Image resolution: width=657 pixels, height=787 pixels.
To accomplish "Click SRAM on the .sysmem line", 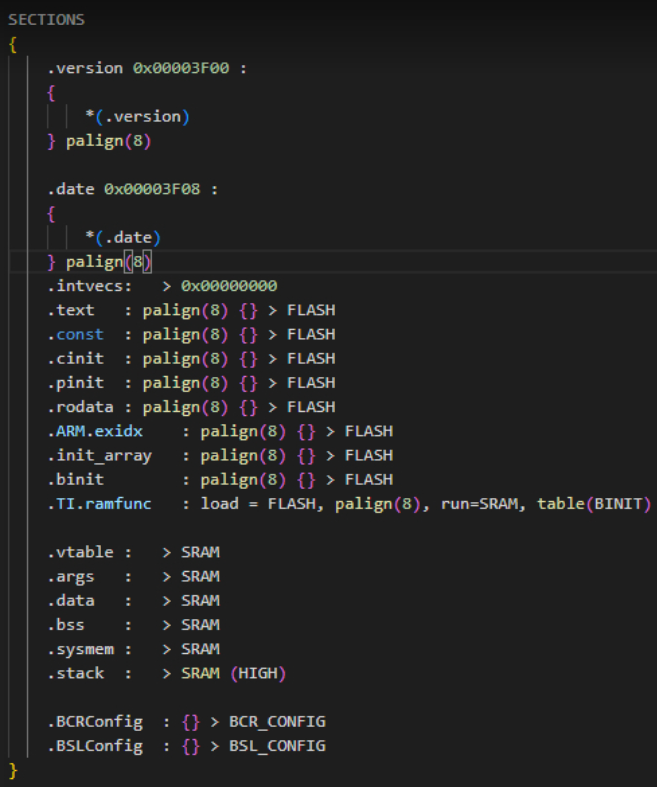I will (x=200, y=649).
